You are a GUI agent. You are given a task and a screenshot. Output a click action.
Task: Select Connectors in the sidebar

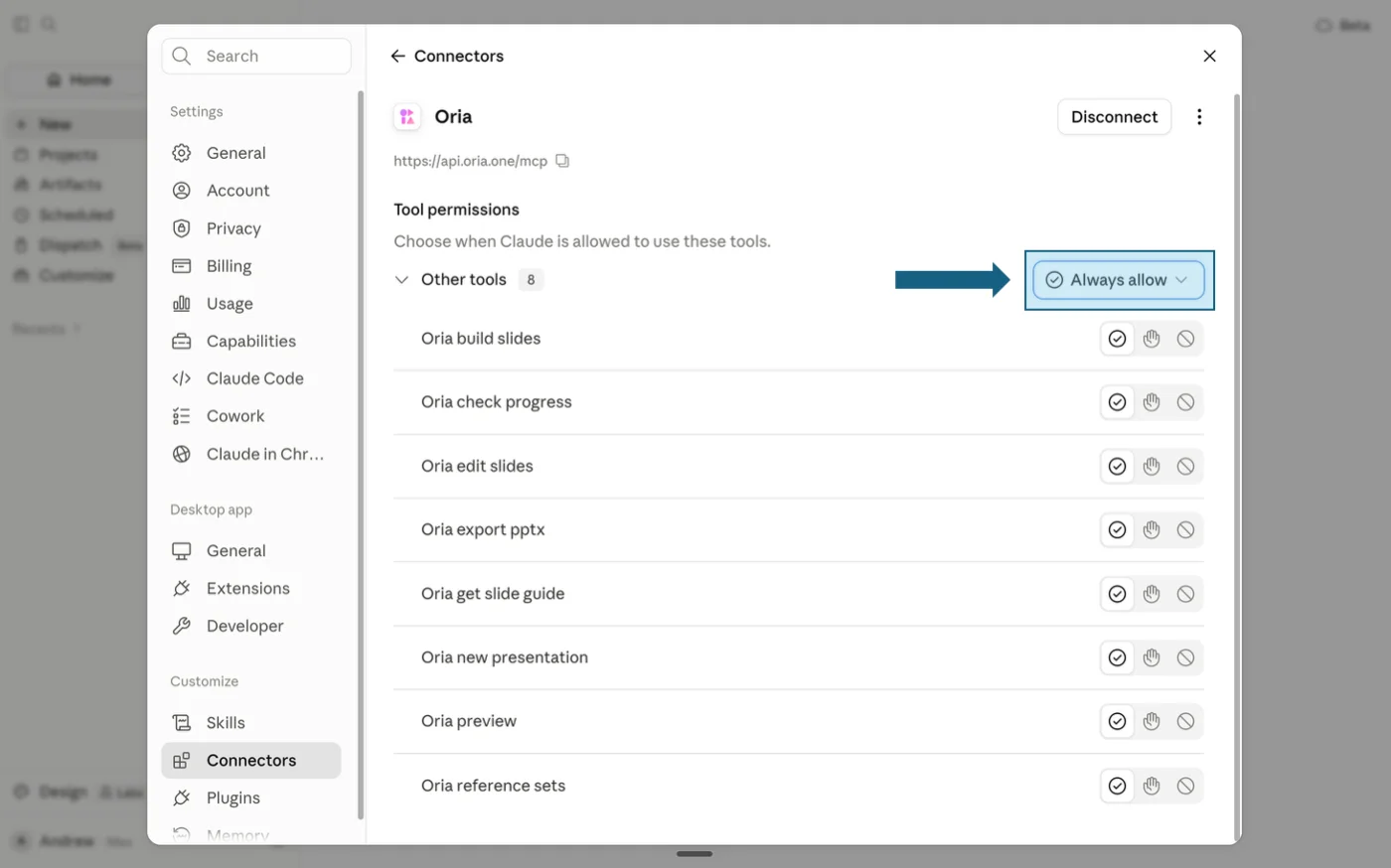click(x=251, y=761)
